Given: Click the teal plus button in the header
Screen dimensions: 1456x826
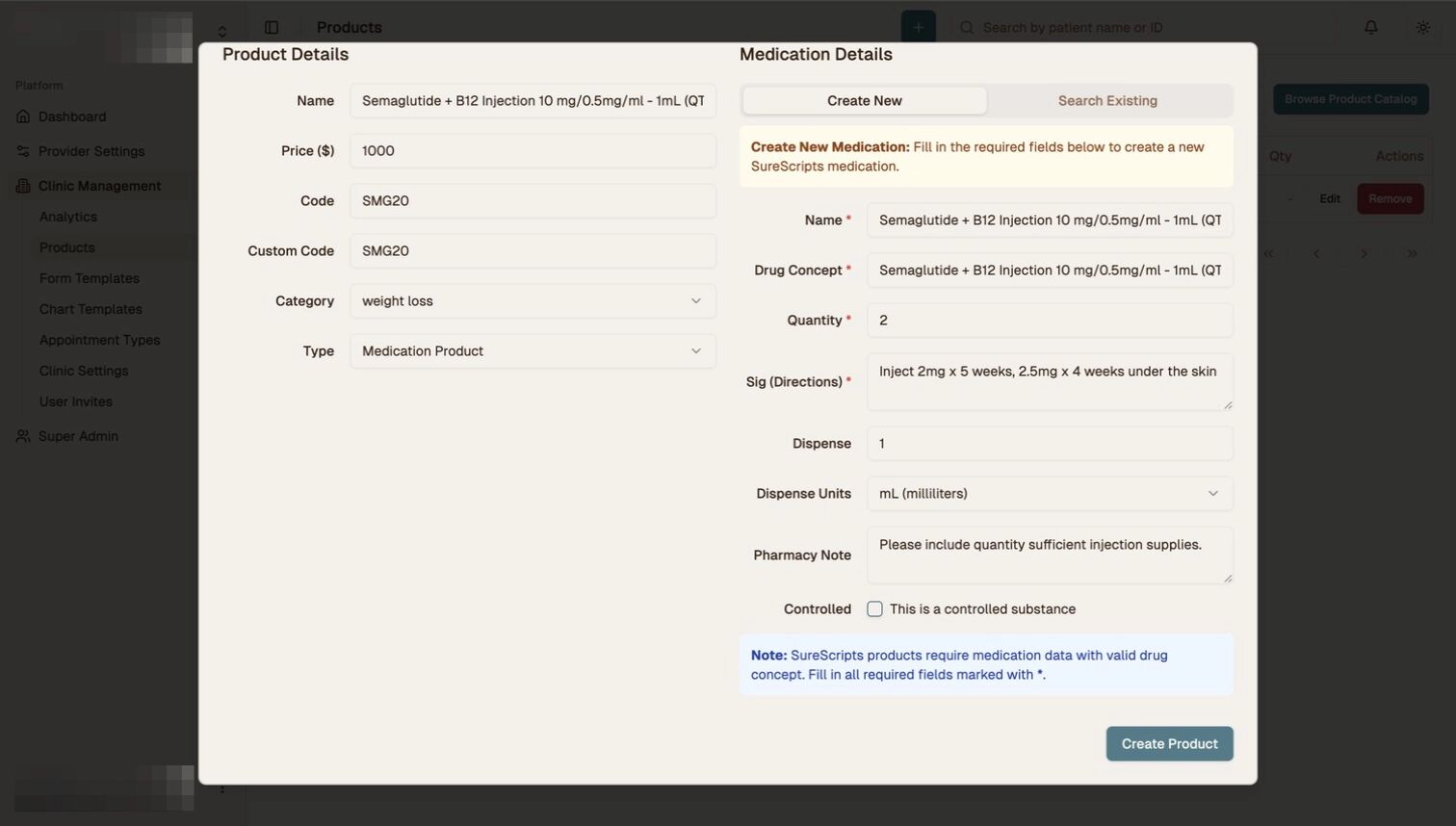Looking at the screenshot, I should [x=918, y=27].
